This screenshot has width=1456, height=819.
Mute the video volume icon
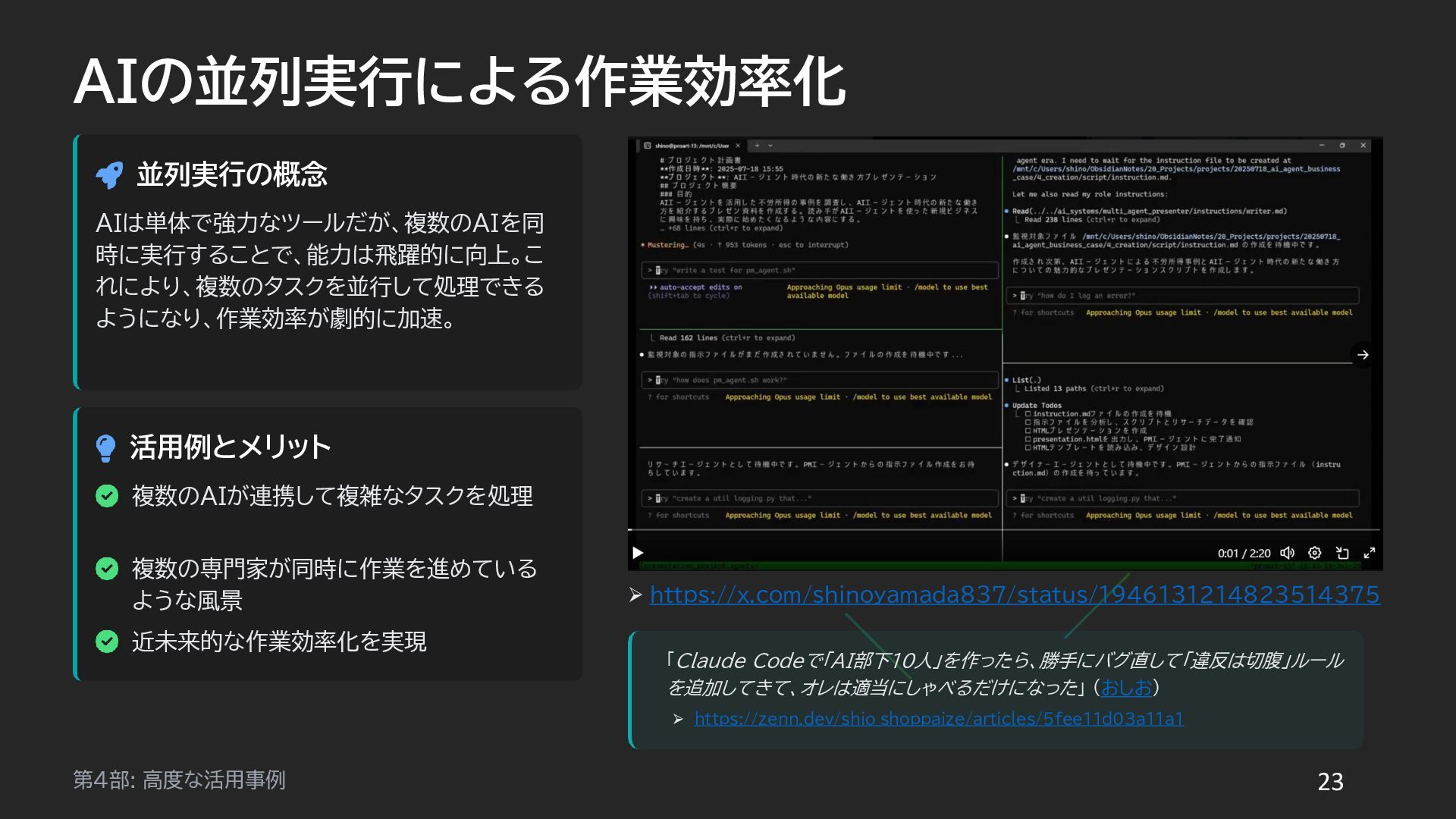(1287, 553)
